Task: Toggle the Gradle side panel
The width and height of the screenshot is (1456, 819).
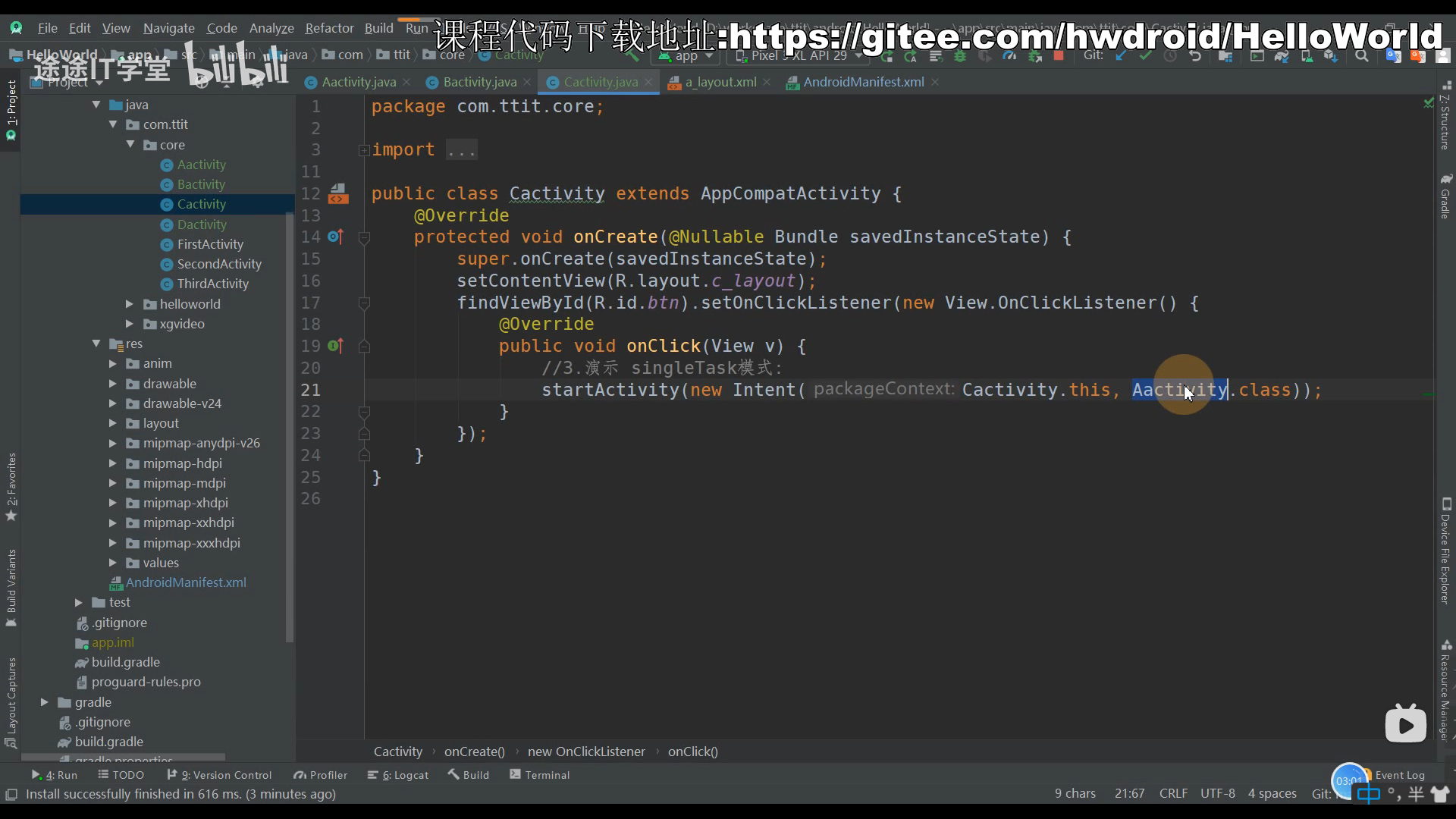Action: [x=1445, y=196]
